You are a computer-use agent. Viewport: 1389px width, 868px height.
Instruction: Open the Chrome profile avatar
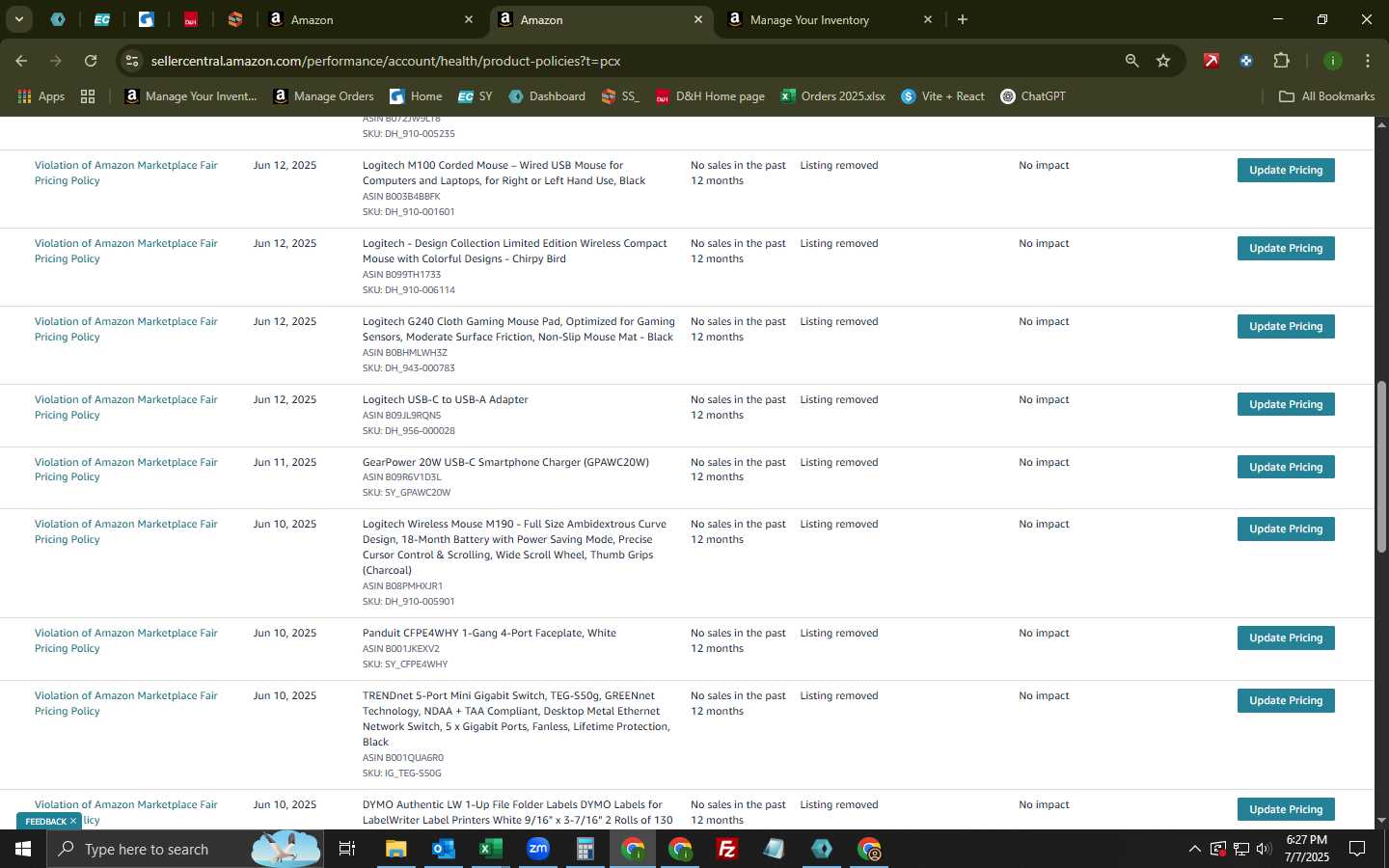click(x=1332, y=61)
